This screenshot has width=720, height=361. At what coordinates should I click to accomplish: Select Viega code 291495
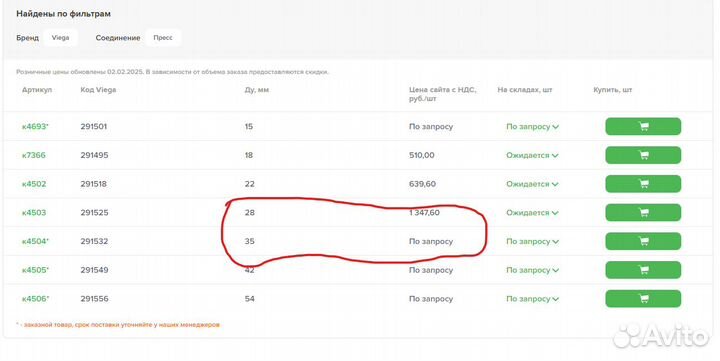point(94,155)
